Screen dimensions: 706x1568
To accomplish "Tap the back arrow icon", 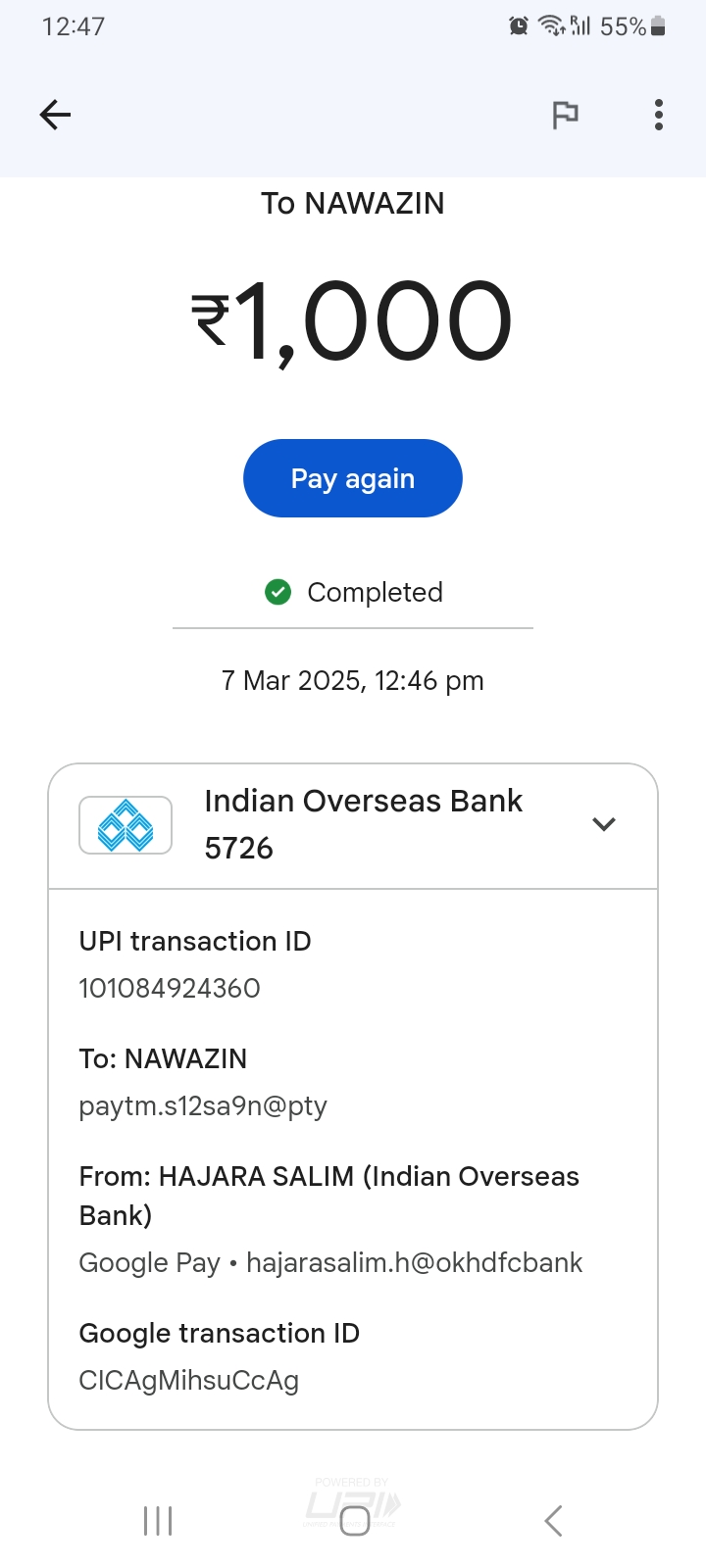I will click(55, 115).
